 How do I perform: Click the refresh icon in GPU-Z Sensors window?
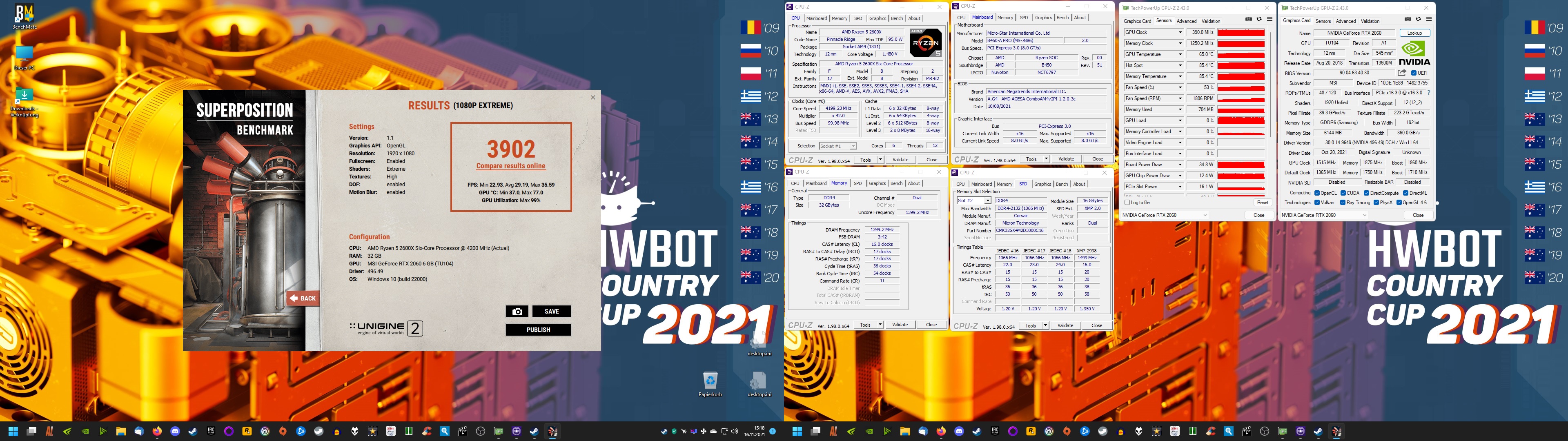click(x=1259, y=19)
